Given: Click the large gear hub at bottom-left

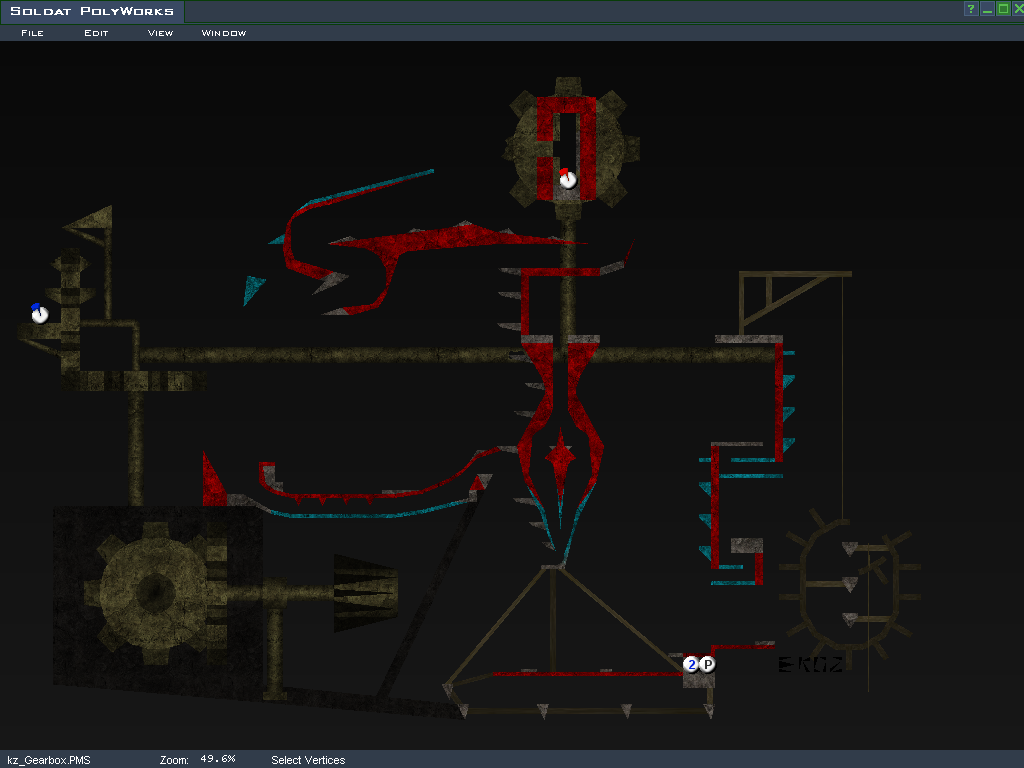Looking at the screenshot, I should pyautogui.click(x=153, y=590).
